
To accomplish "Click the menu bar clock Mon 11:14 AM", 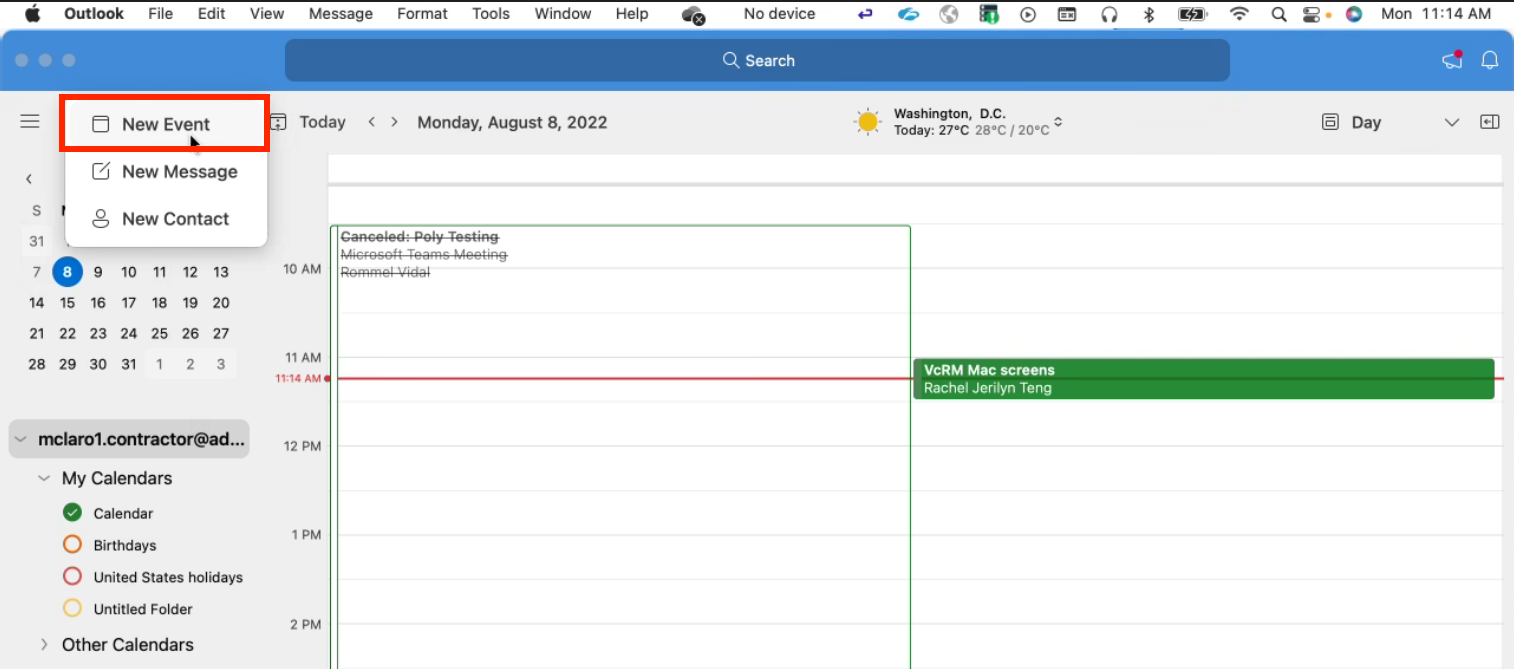I will (x=1436, y=14).
